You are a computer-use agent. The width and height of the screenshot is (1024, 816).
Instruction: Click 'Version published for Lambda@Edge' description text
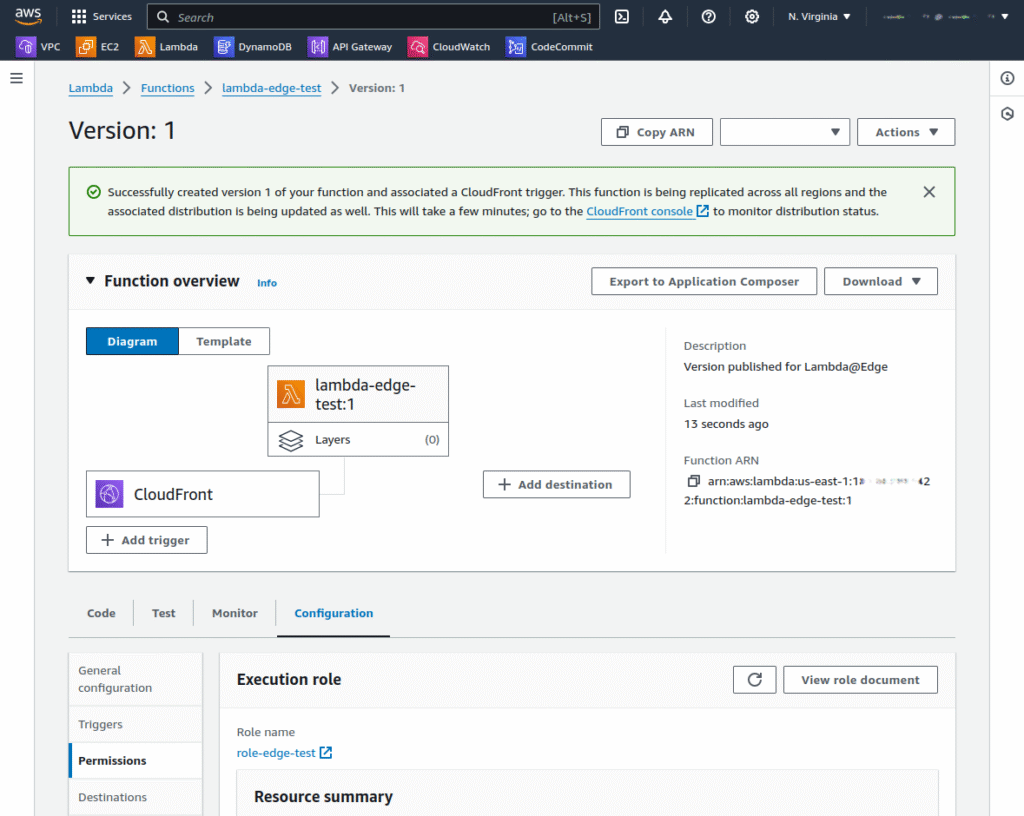pos(785,367)
